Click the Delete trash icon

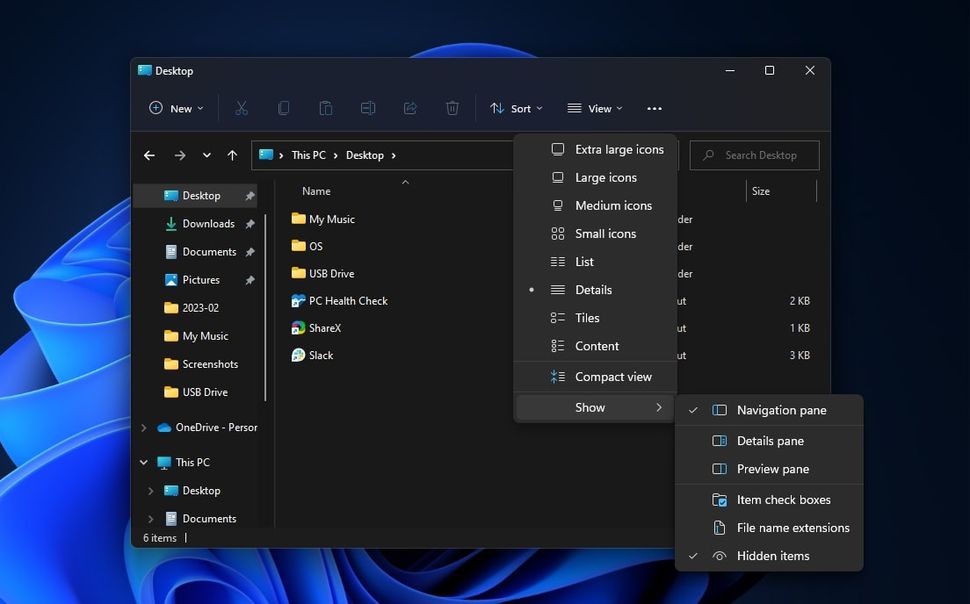pyautogui.click(x=452, y=107)
